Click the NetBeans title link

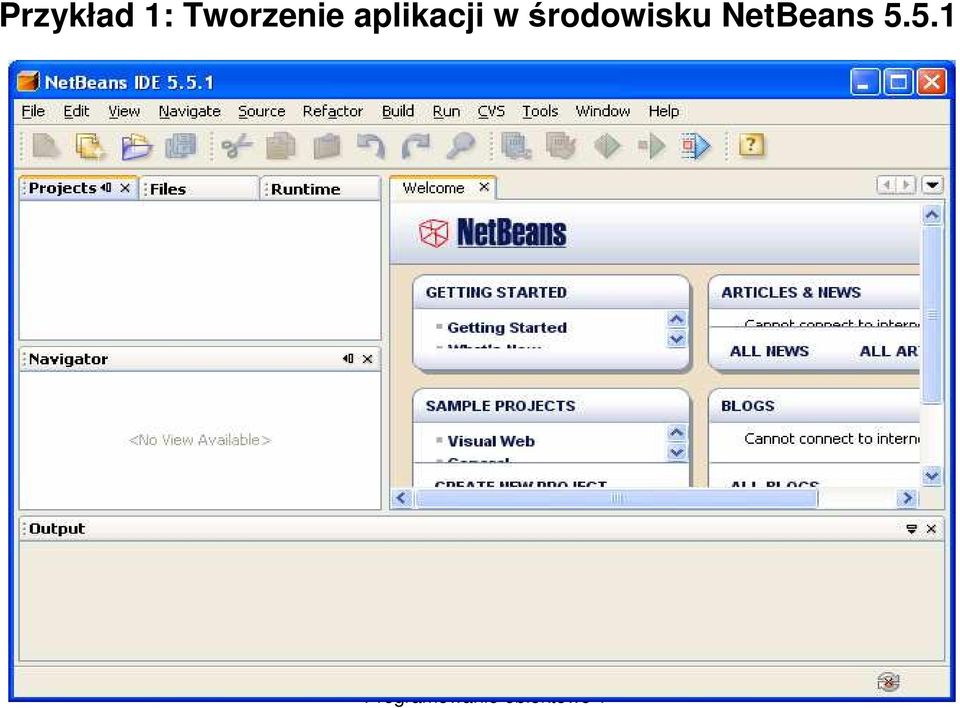(x=512, y=233)
